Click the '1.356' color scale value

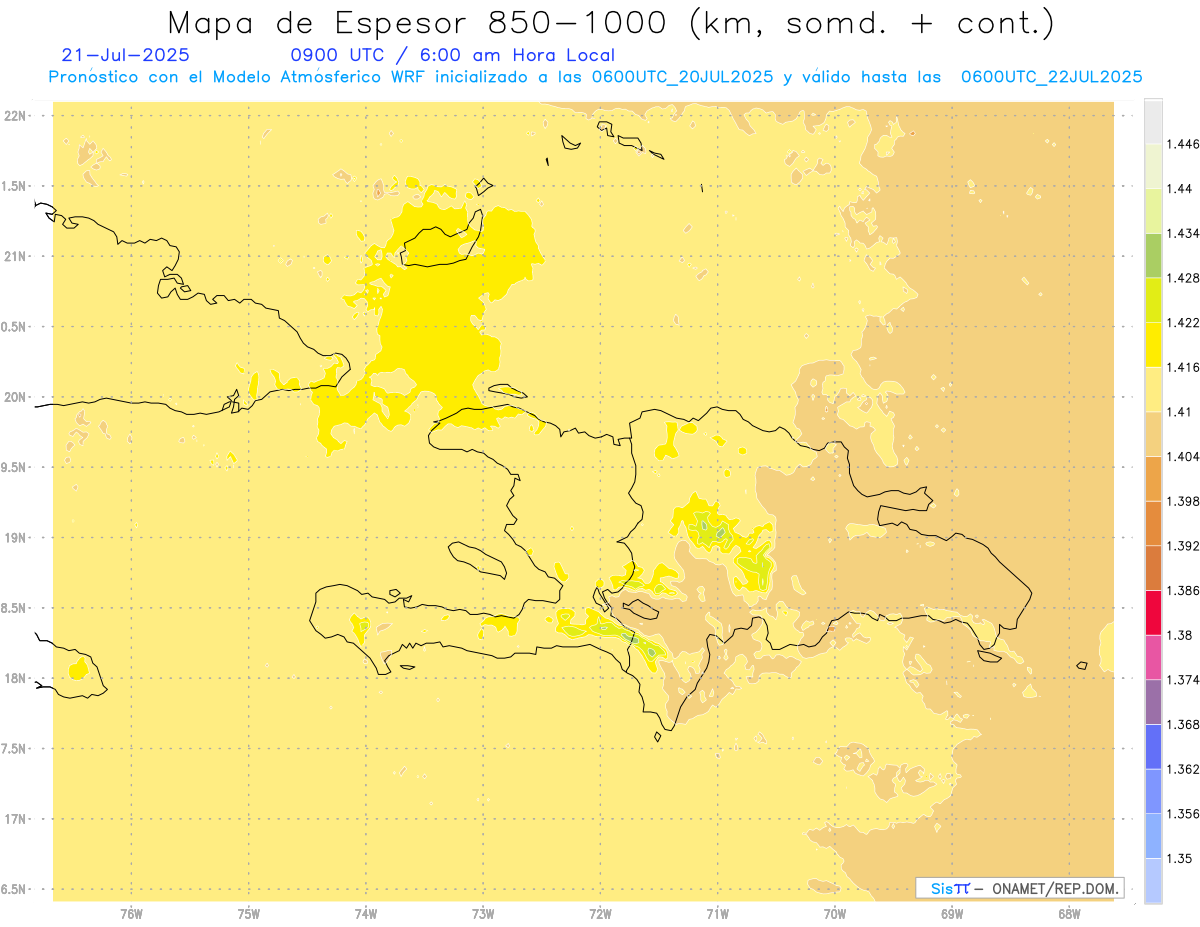pyautogui.click(x=1183, y=813)
